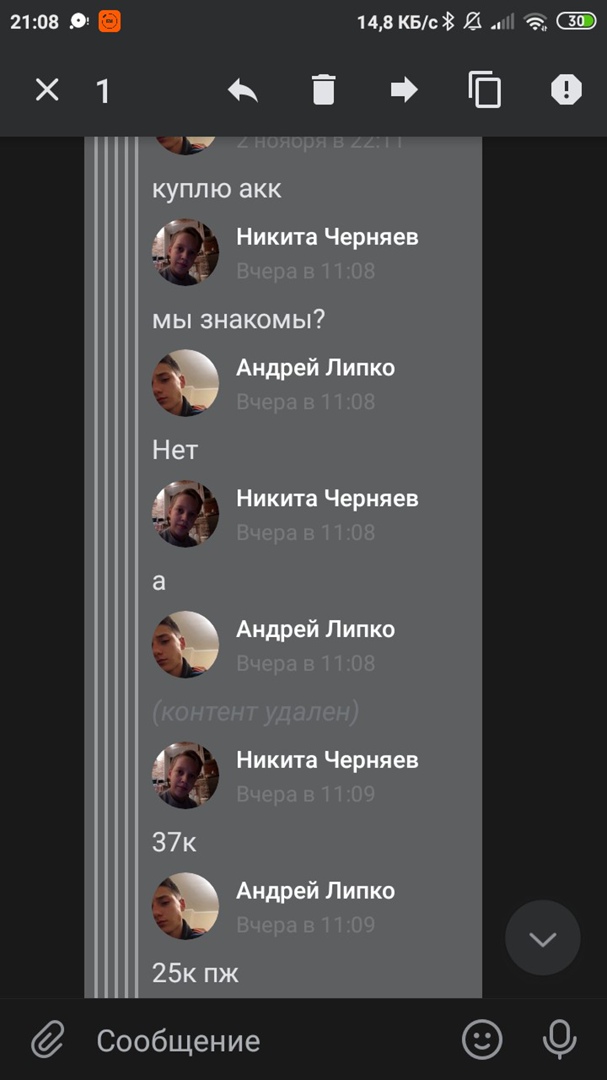
Task: Open the attachment paperclip
Action: click(48, 1040)
